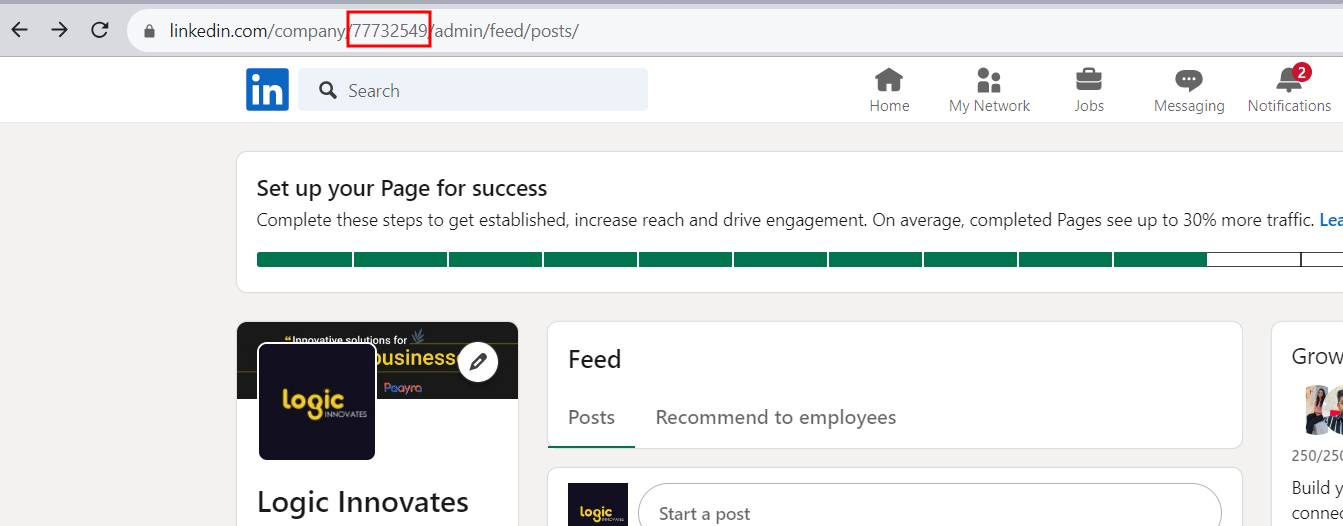Switch to Recommend to employees tab
Image resolution: width=1343 pixels, height=526 pixels.
pyautogui.click(x=776, y=417)
